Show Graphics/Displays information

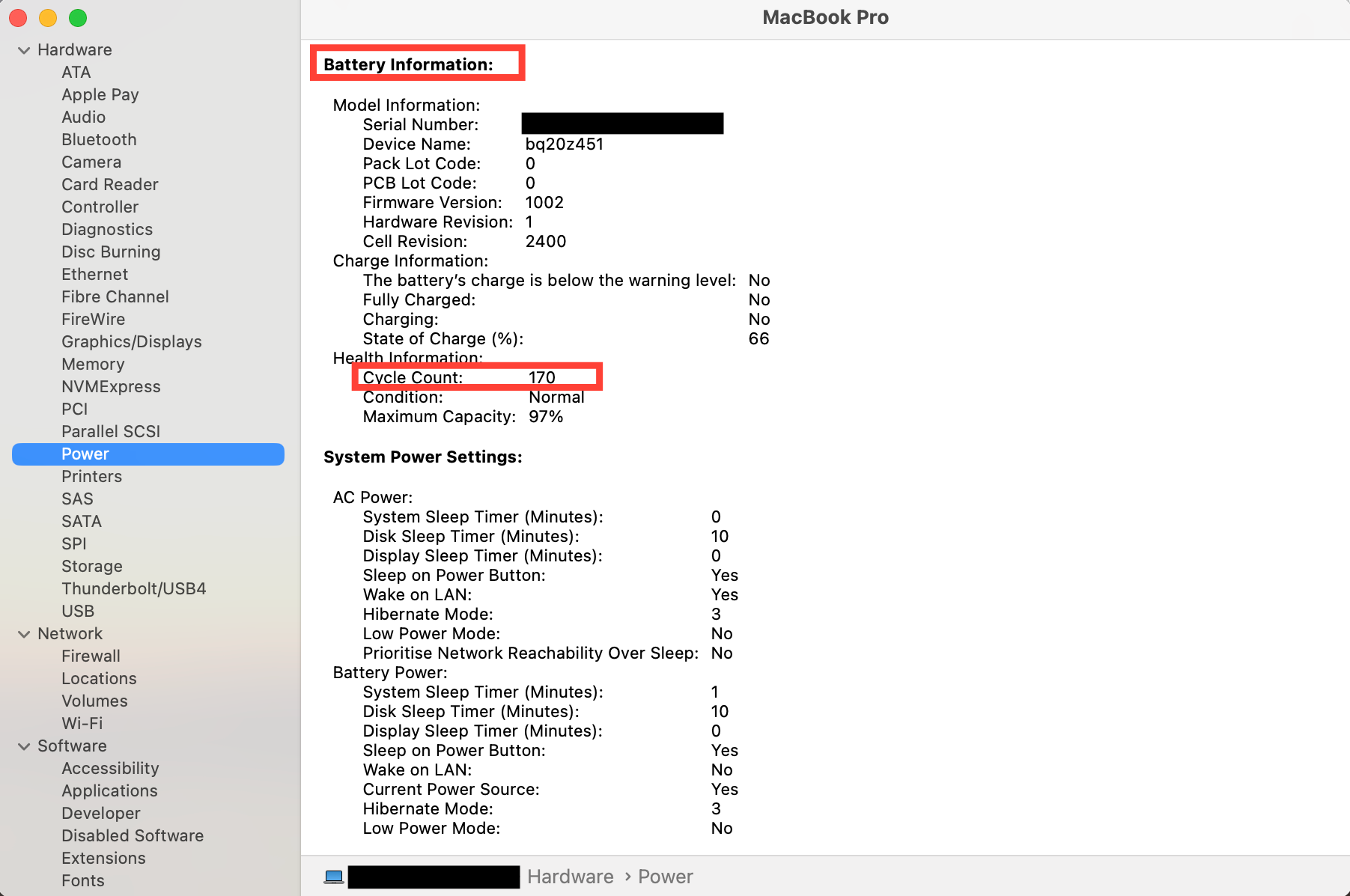(132, 342)
